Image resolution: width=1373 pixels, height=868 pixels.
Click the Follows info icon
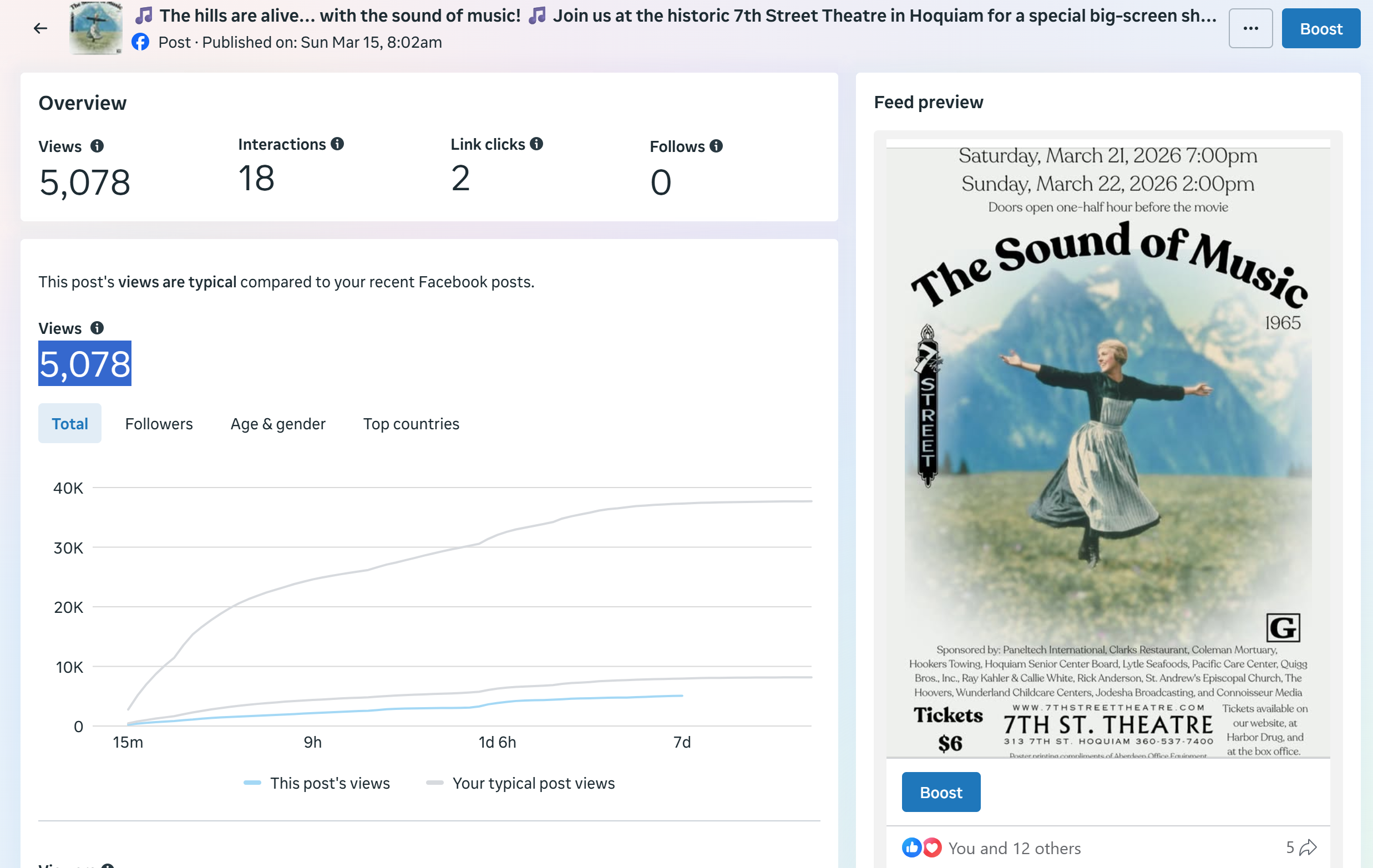pyautogui.click(x=716, y=146)
